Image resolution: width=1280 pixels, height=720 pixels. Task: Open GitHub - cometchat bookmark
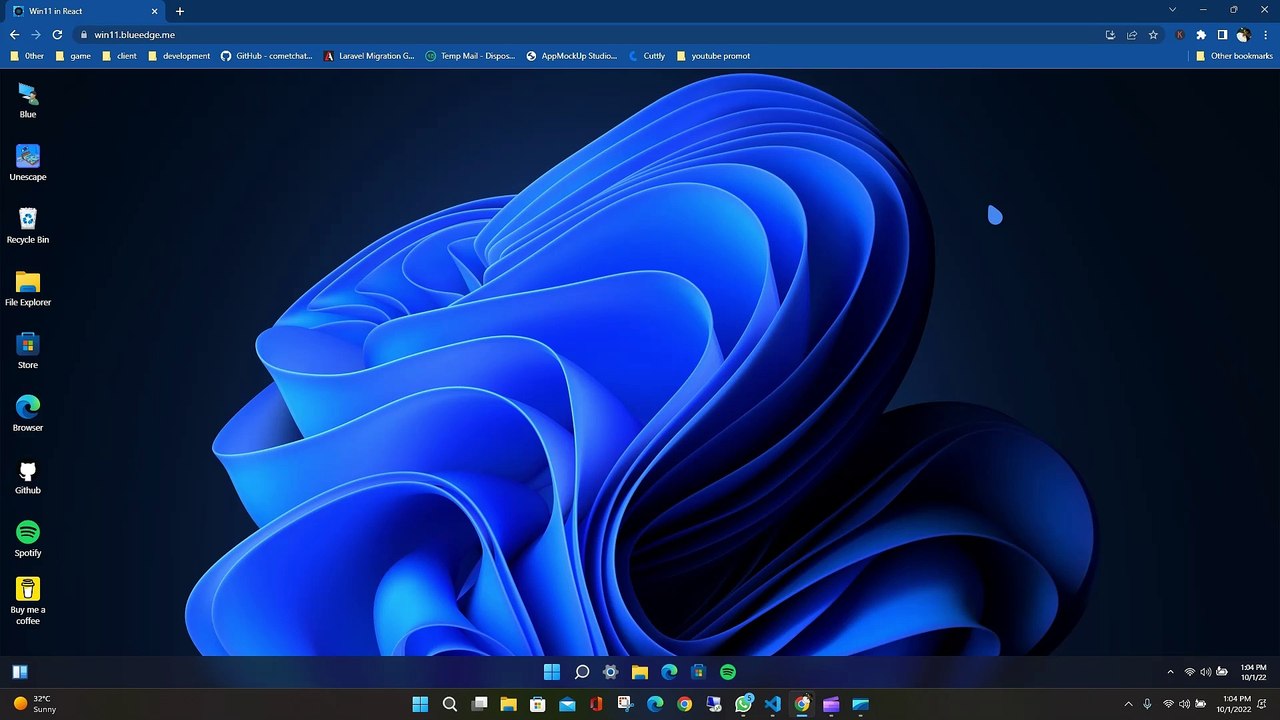point(267,56)
